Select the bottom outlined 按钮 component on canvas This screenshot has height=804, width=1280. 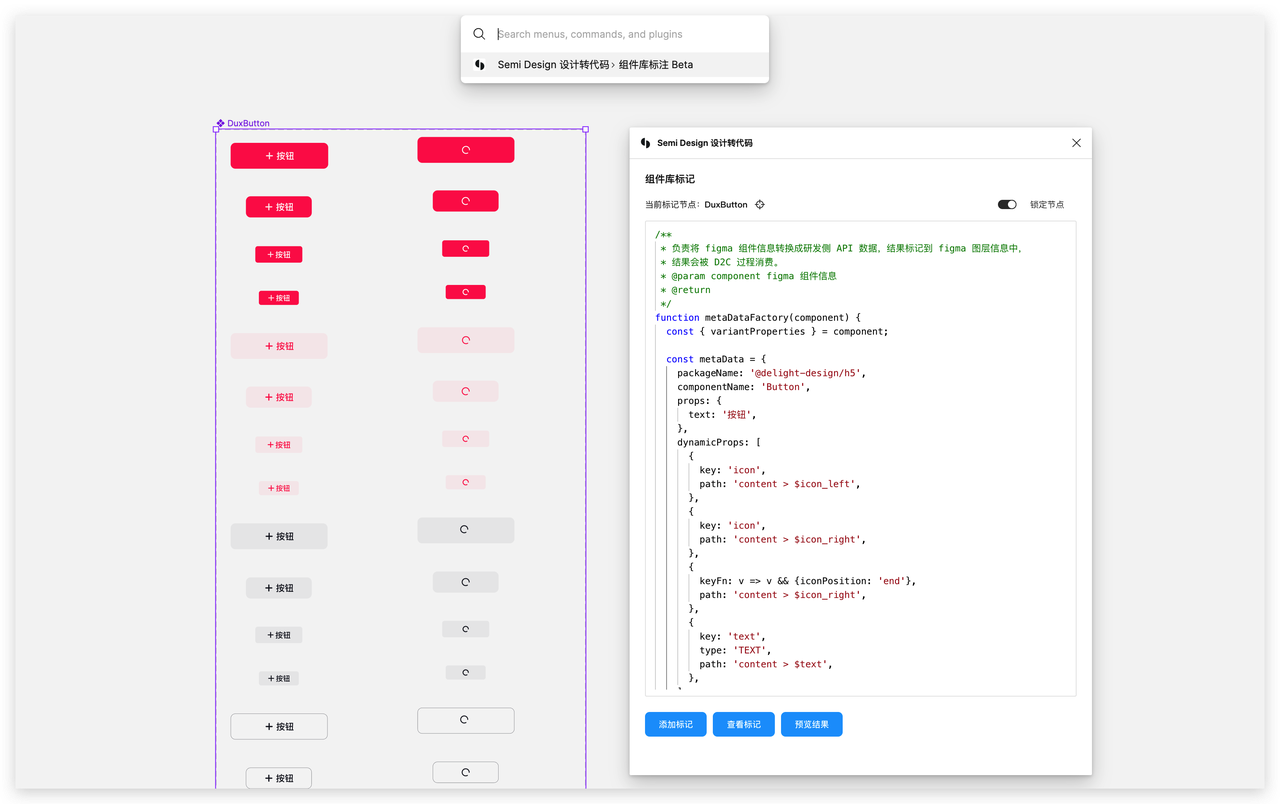click(x=278, y=777)
